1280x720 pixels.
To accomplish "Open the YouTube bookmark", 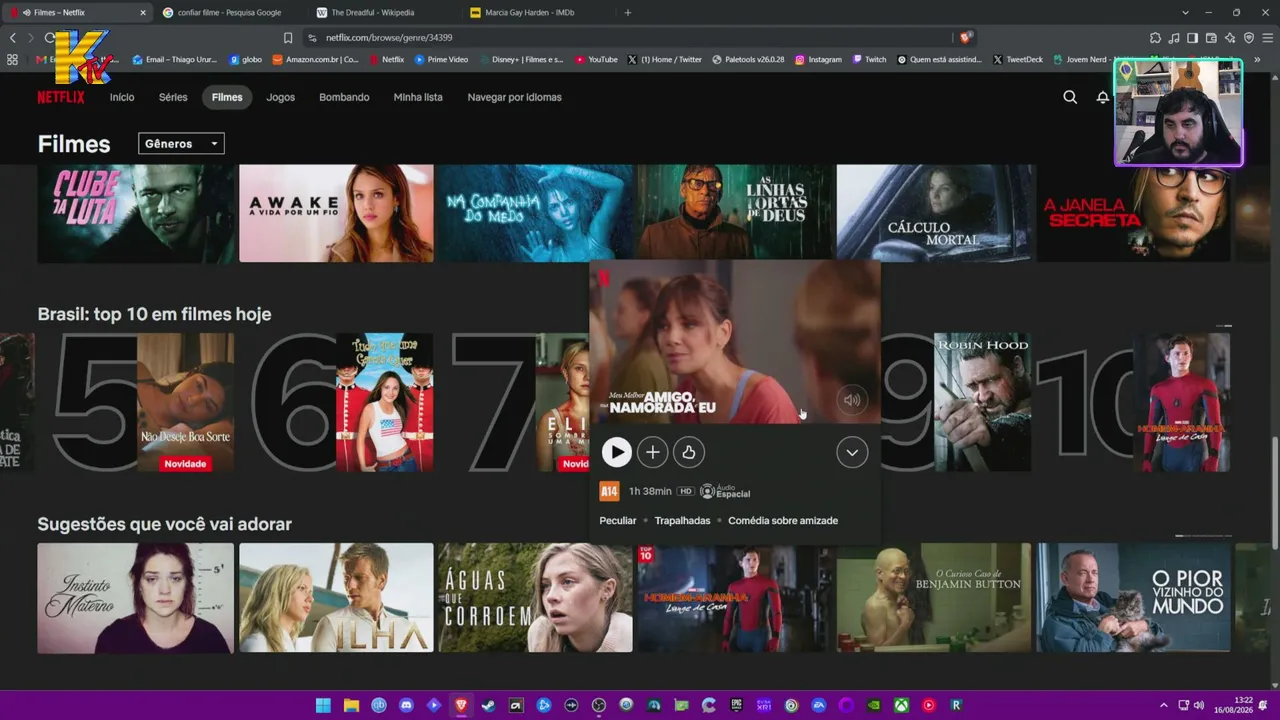I will point(596,59).
